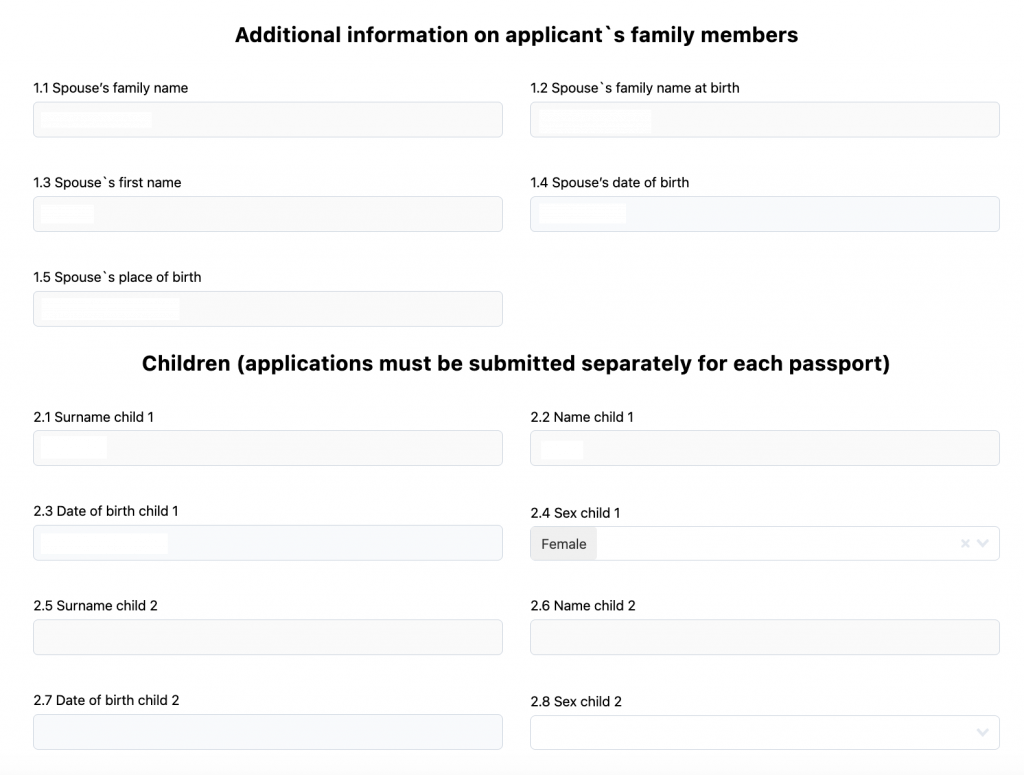Select the Name child 1 field

pyautogui.click(x=765, y=448)
